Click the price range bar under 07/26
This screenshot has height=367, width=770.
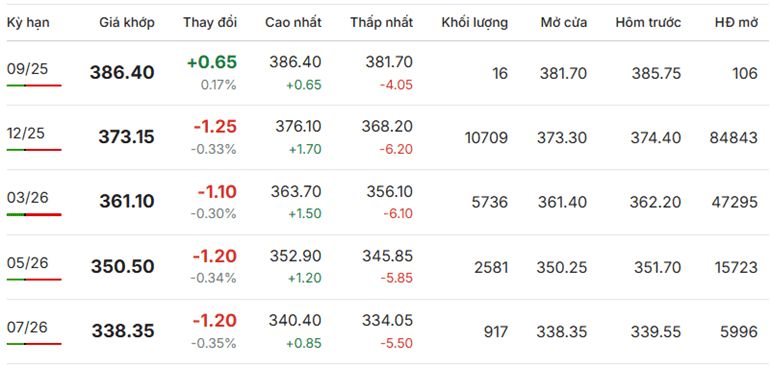(34, 344)
